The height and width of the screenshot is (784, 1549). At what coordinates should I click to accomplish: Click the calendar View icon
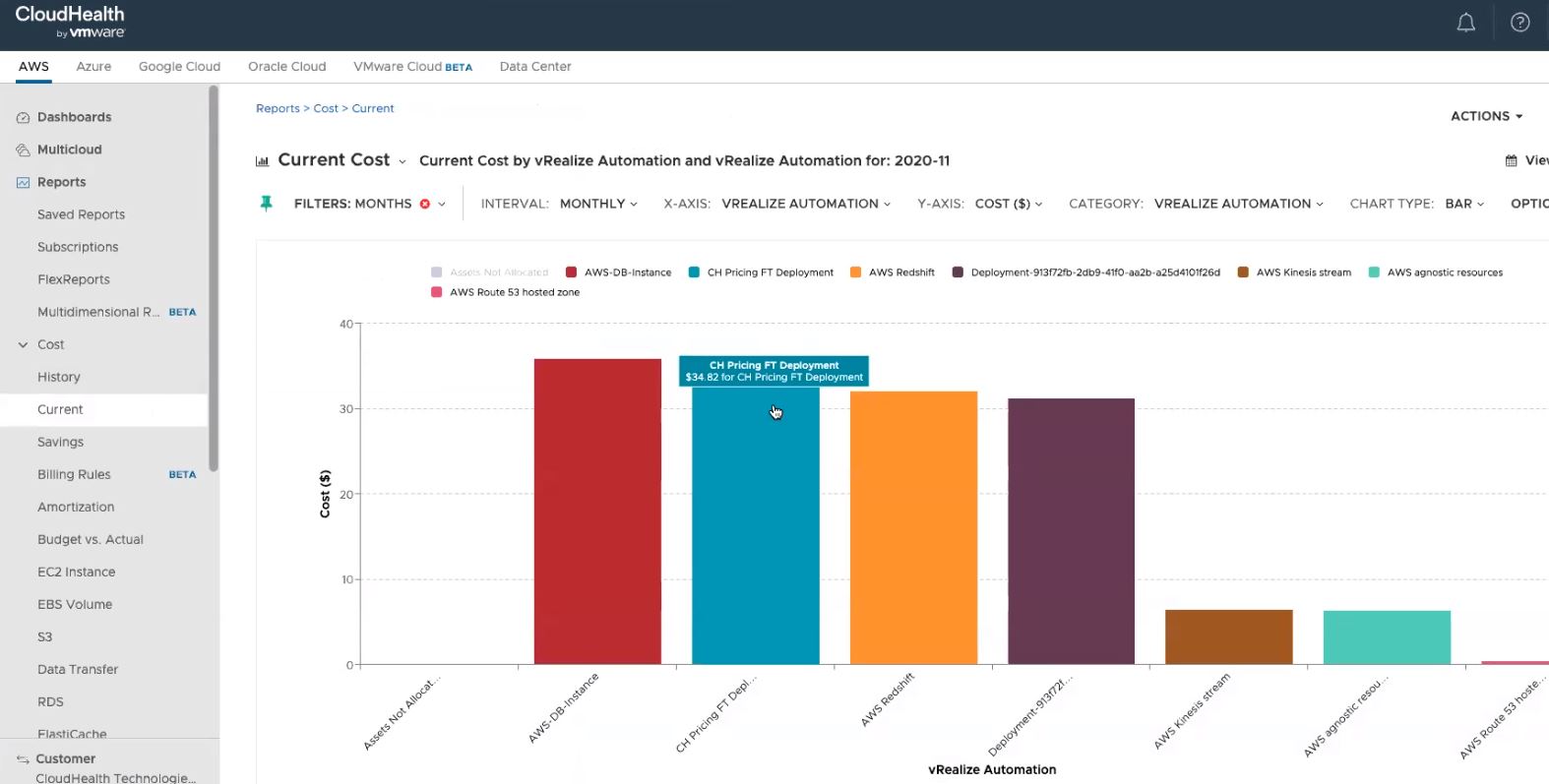(1511, 160)
